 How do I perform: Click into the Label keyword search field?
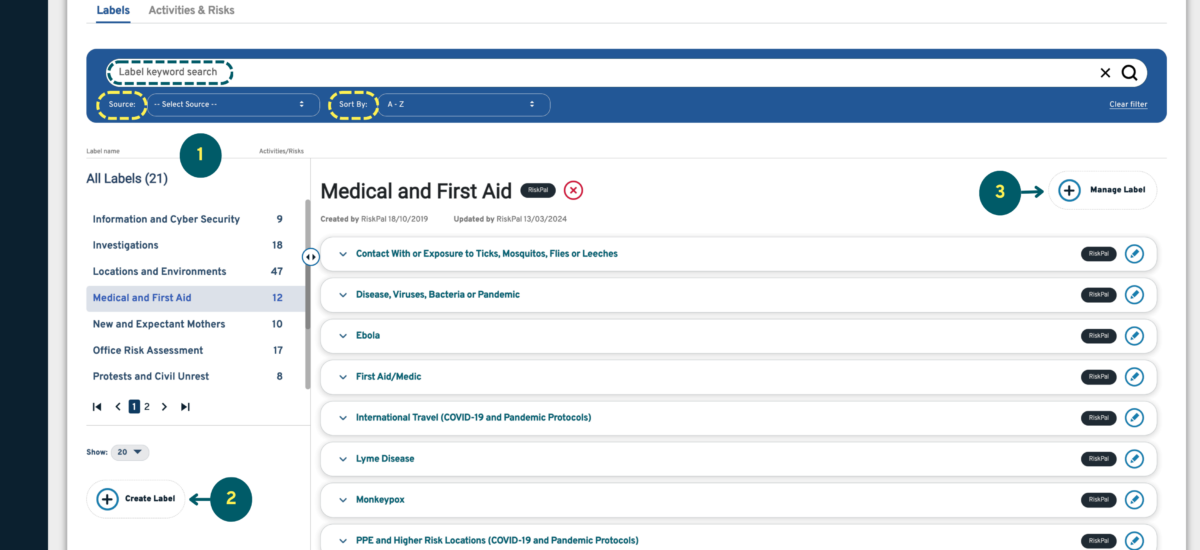point(600,73)
